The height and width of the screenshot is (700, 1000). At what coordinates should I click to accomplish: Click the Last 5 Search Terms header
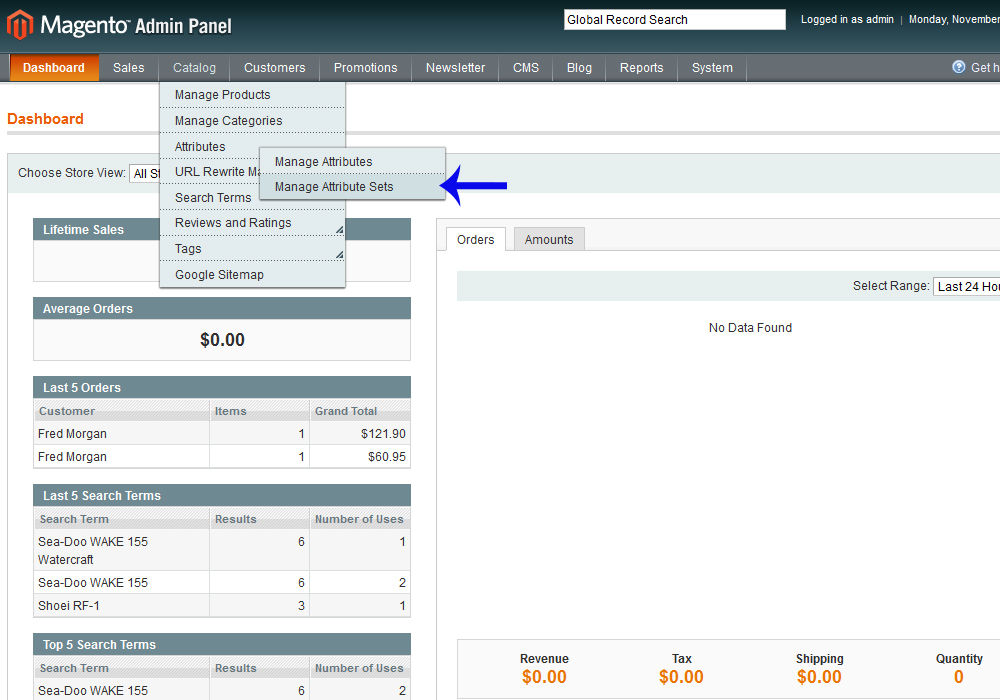[x=222, y=495]
